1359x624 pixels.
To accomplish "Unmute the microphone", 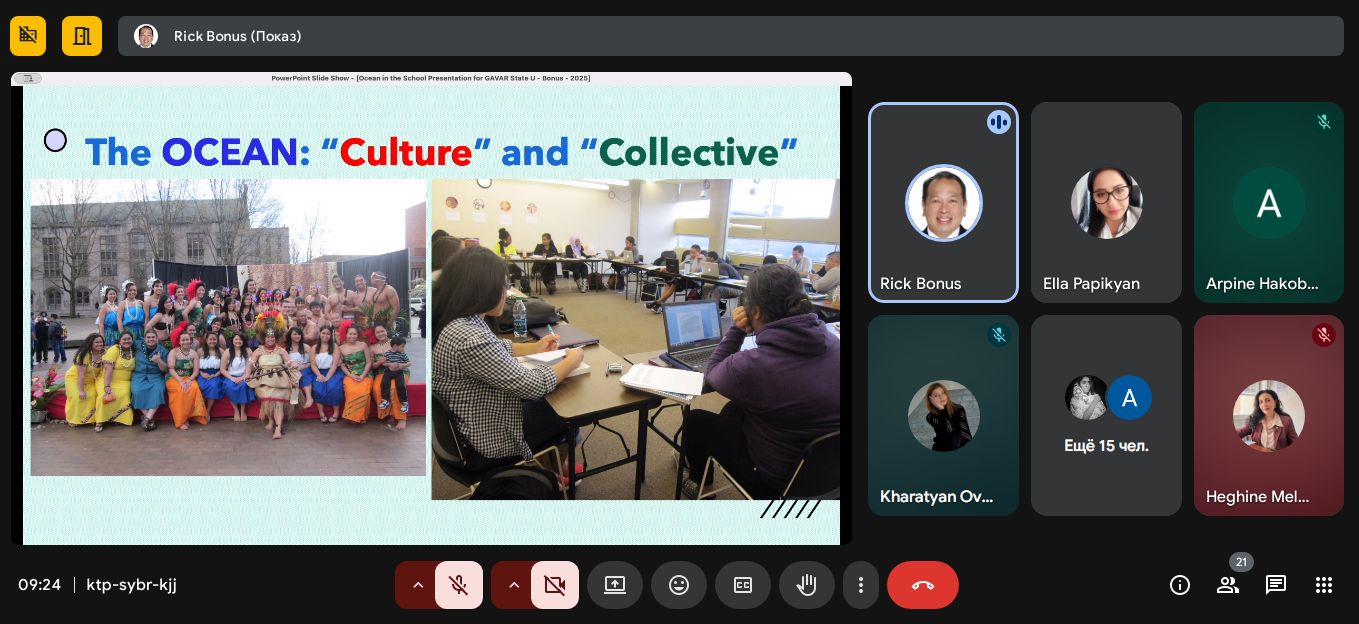I will 459,585.
